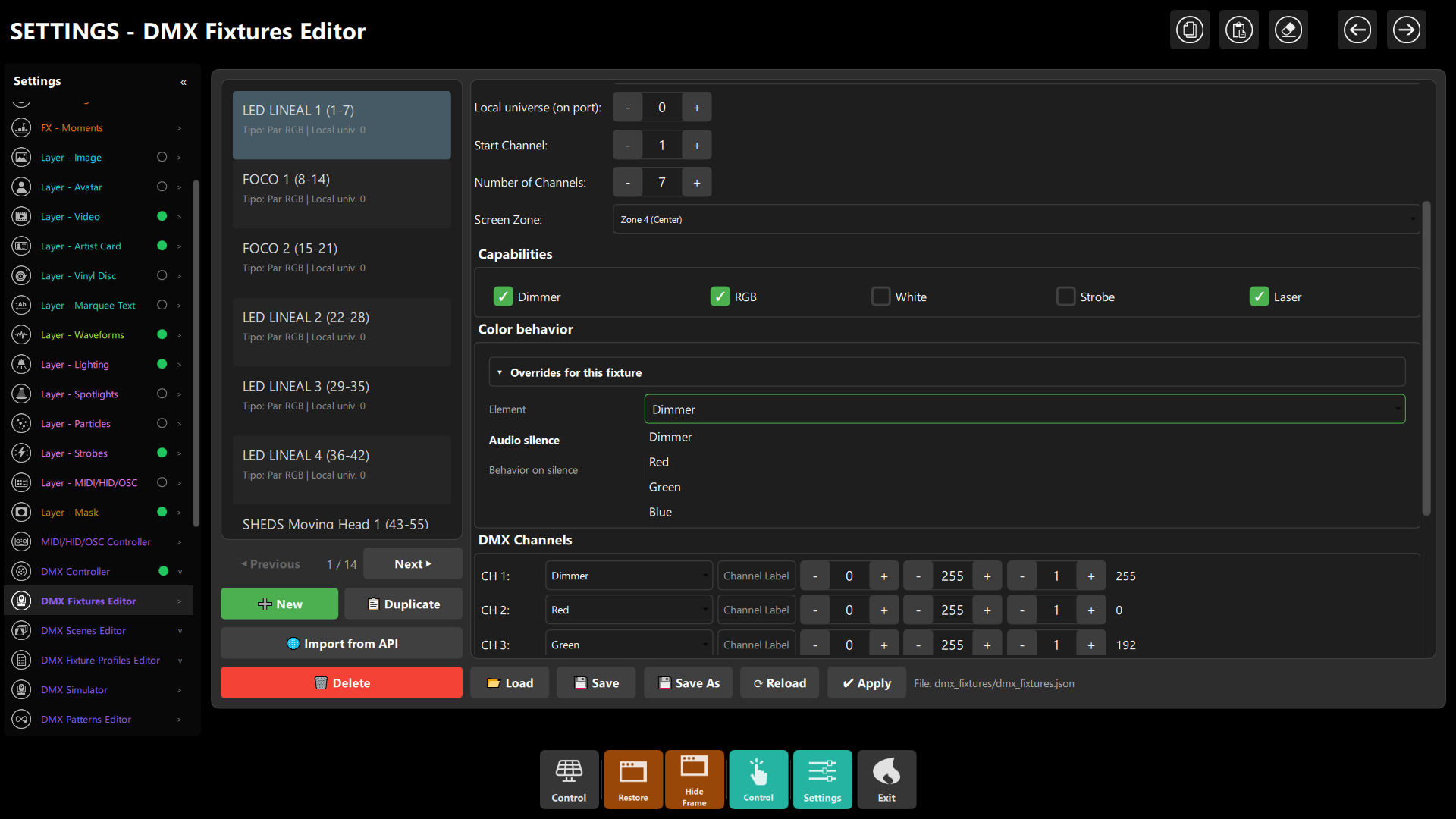1456x819 pixels.
Task: Click the green Control hand icon
Action: tap(758, 780)
